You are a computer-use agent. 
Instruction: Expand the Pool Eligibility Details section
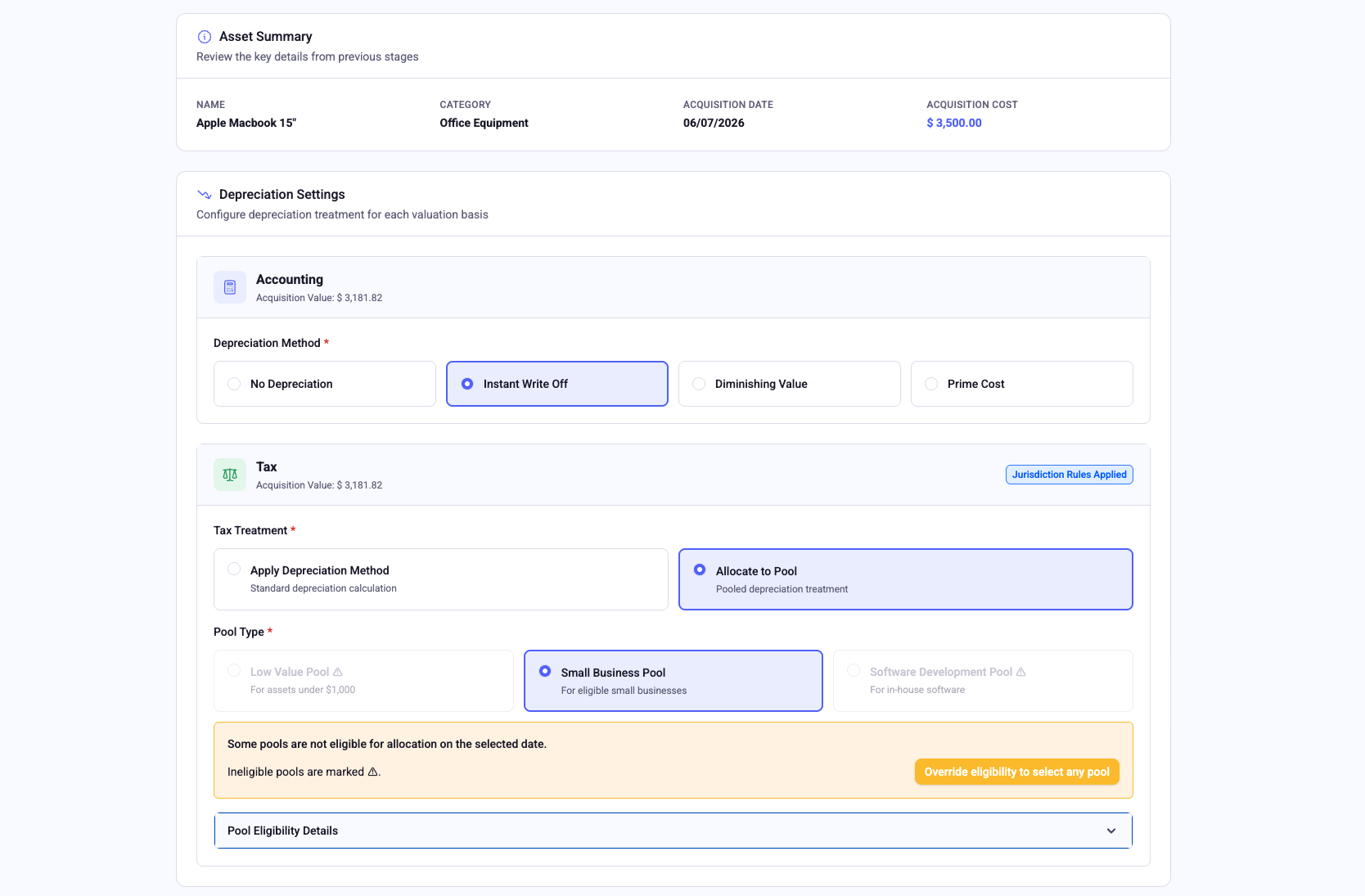tap(673, 831)
